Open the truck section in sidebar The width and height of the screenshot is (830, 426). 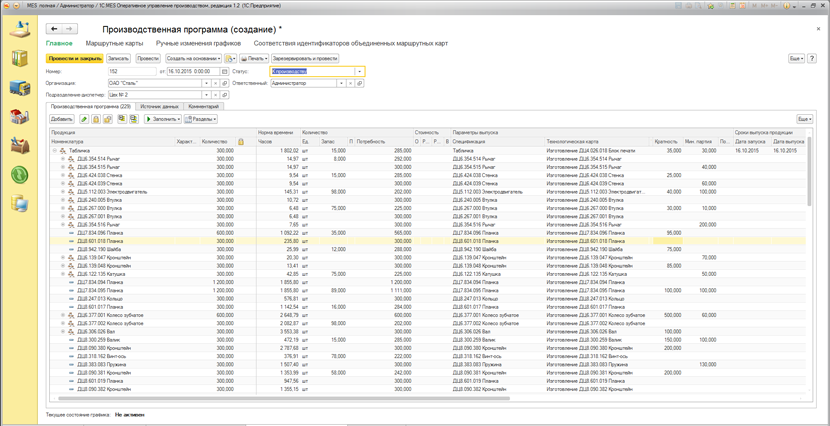tap(20, 87)
